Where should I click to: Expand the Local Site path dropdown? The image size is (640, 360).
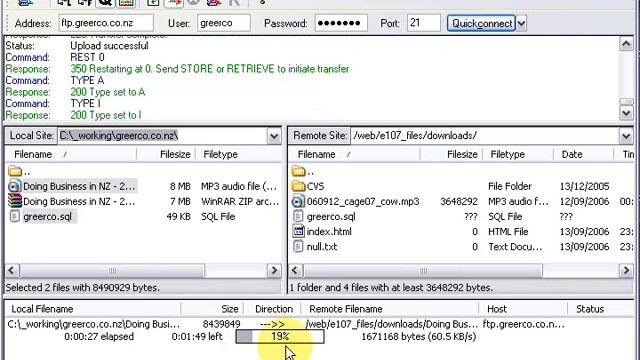pyautogui.click(x=274, y=136)
